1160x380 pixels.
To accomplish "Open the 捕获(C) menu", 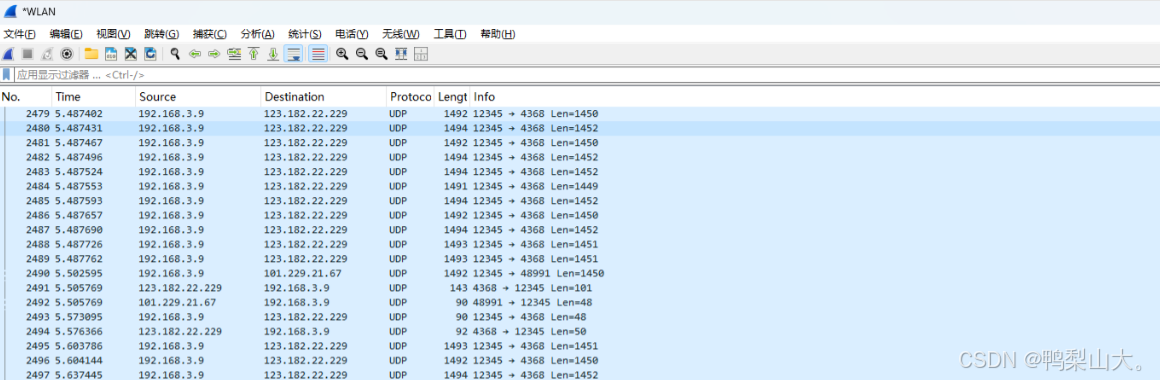I will click(210, 34).
